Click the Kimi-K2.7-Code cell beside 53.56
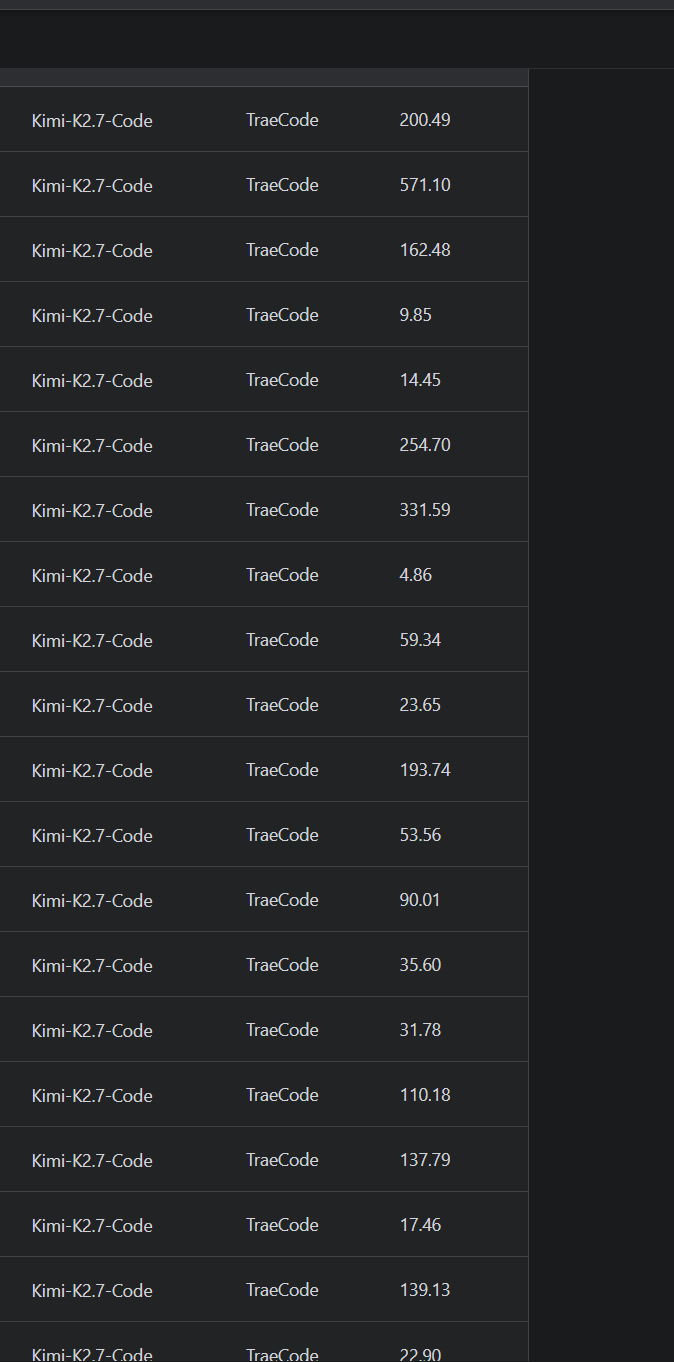The image size is (674, 1362). (x=92, y=835)
